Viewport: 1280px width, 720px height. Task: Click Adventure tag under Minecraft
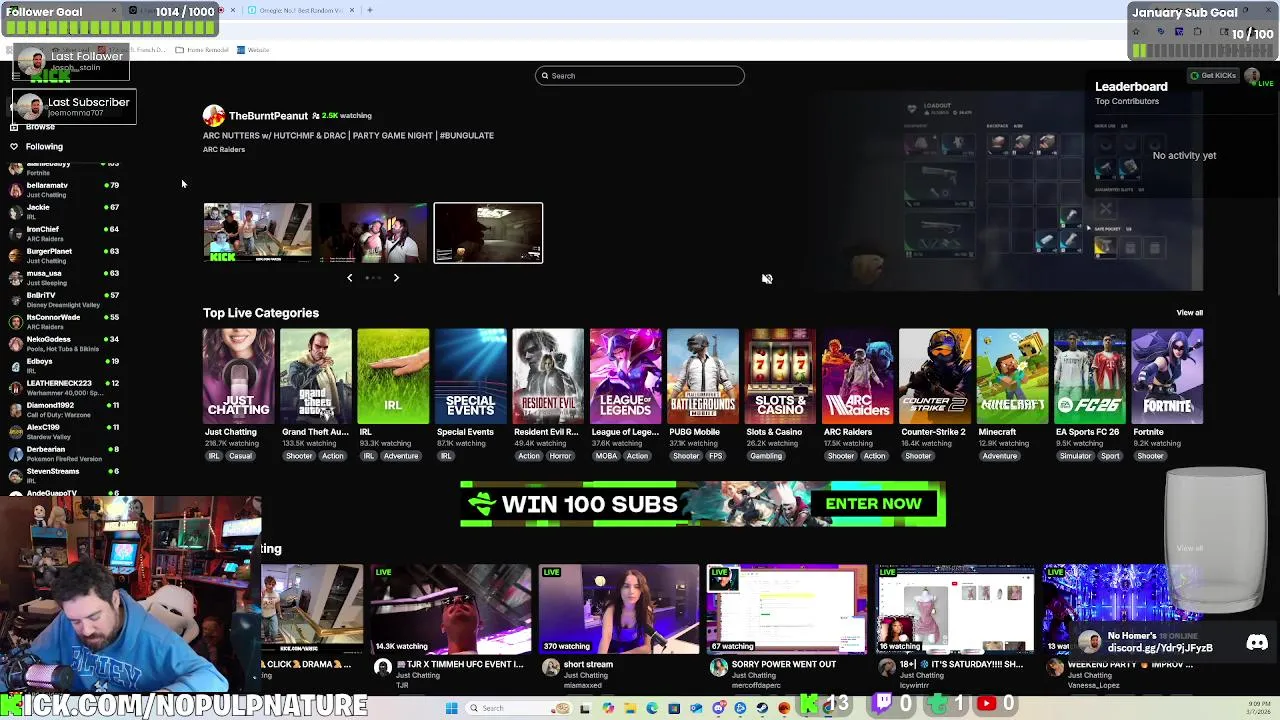[999, 456]
